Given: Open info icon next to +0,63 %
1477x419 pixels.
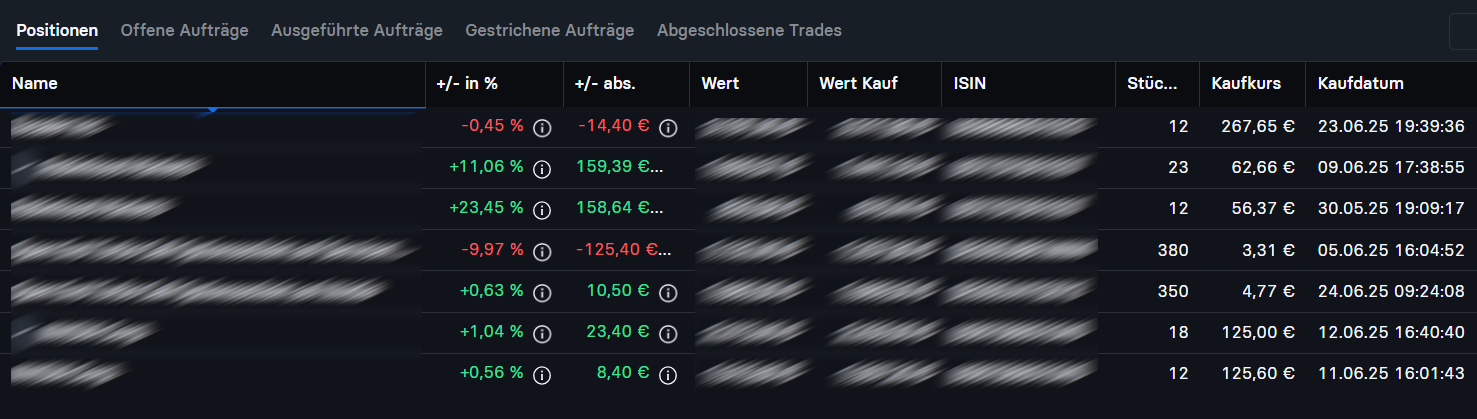Looking at the screenshot, I should 543,293.
